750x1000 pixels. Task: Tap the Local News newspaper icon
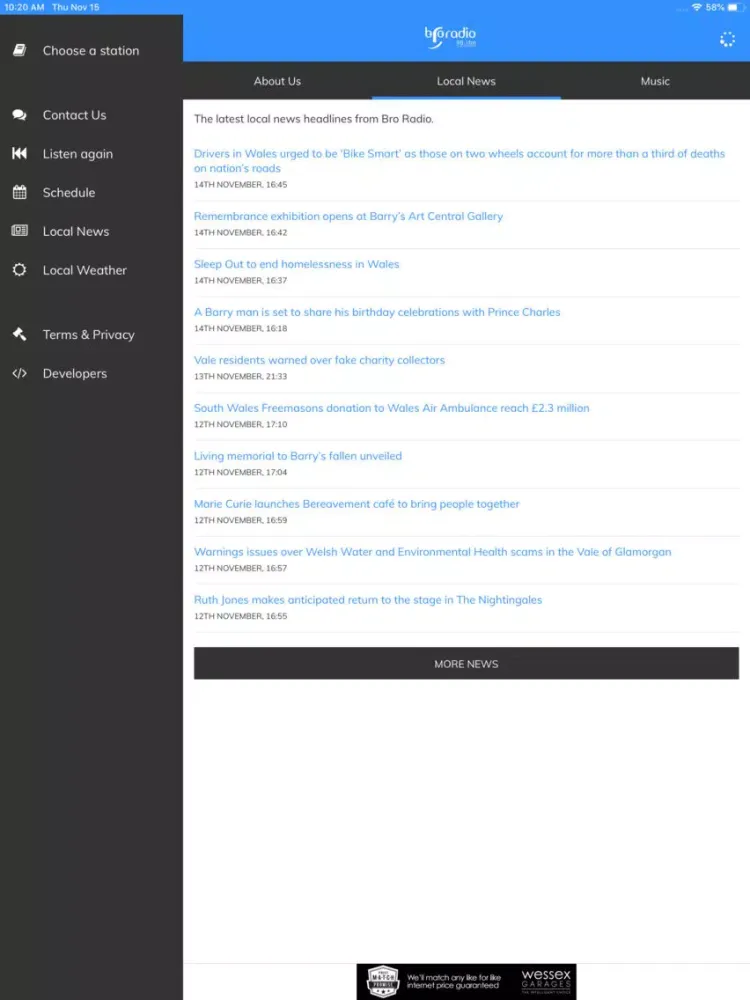tap(20, 231)
